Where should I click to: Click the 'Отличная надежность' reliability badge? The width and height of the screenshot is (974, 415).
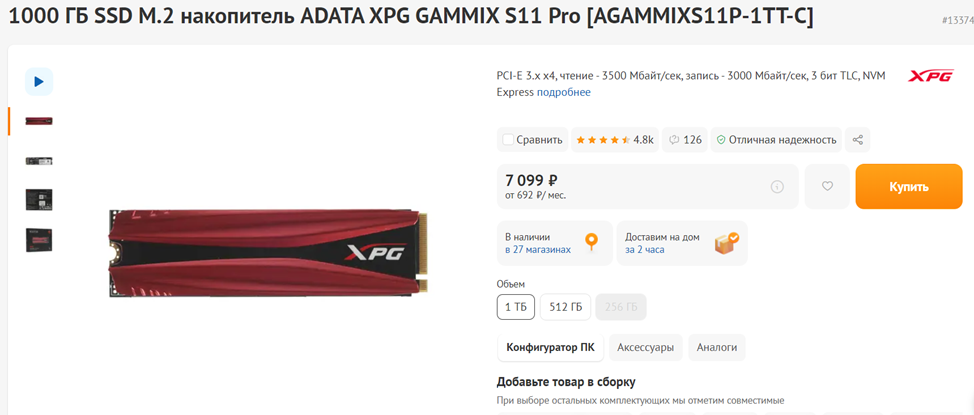(776, 140)
